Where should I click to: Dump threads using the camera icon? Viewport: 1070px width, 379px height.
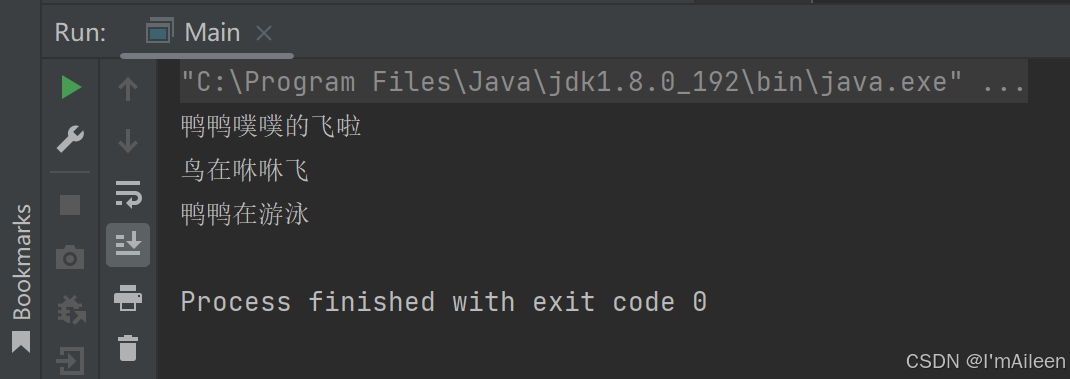pos(70,257)
